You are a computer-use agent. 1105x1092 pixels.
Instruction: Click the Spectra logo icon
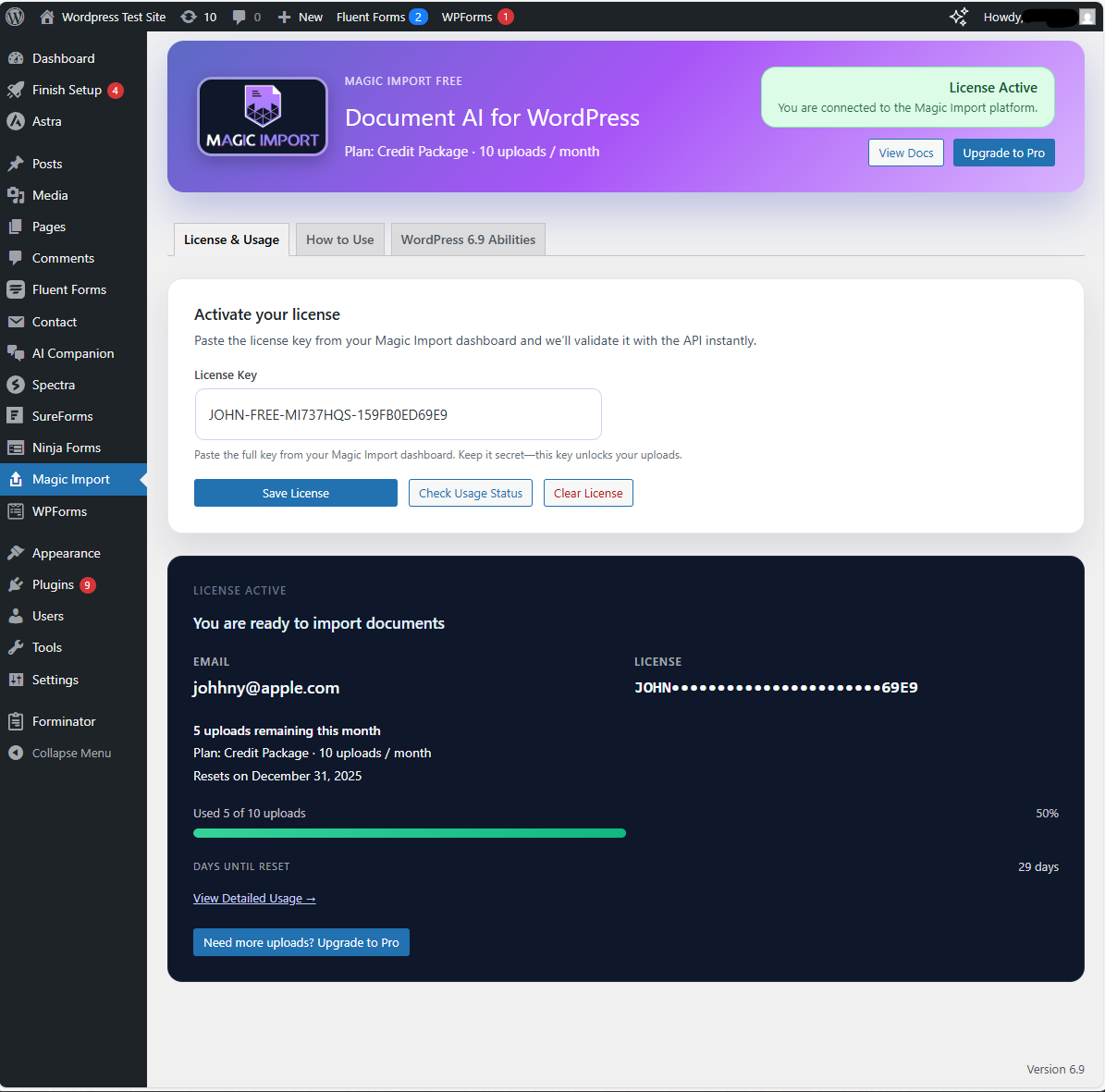tap(16, 385)
